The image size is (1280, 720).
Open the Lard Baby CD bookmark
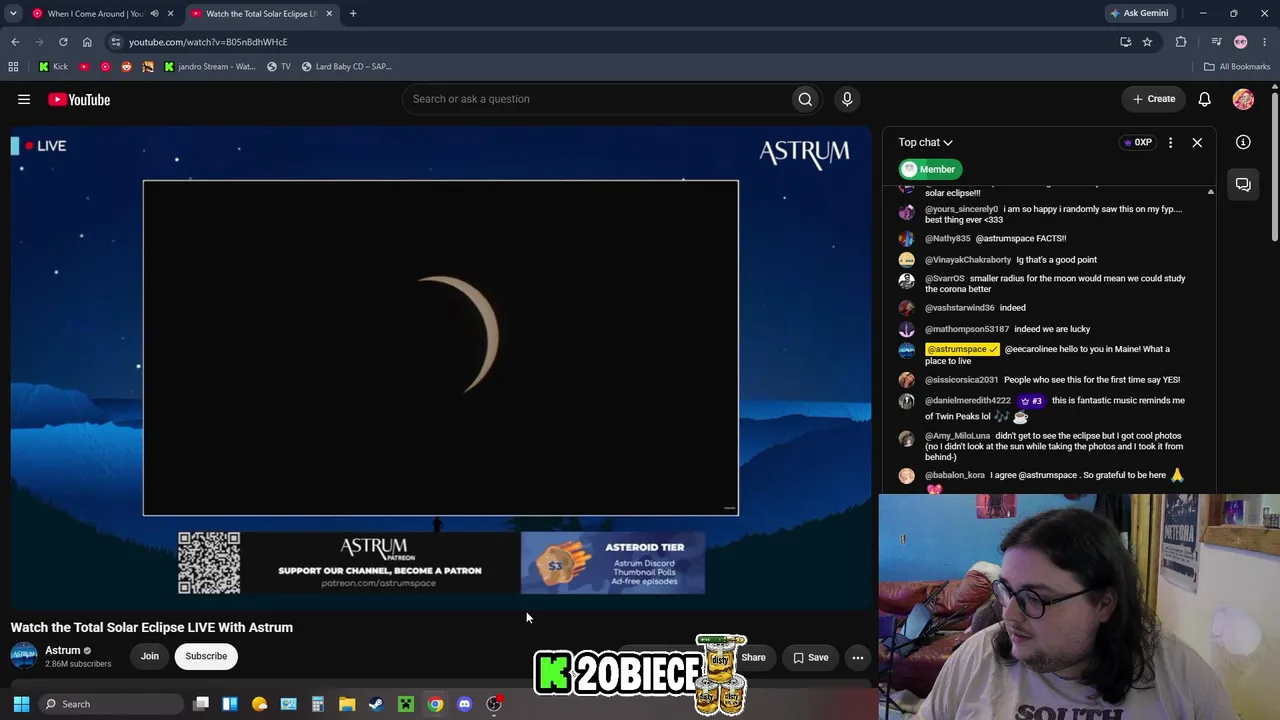tap(346, 66)
